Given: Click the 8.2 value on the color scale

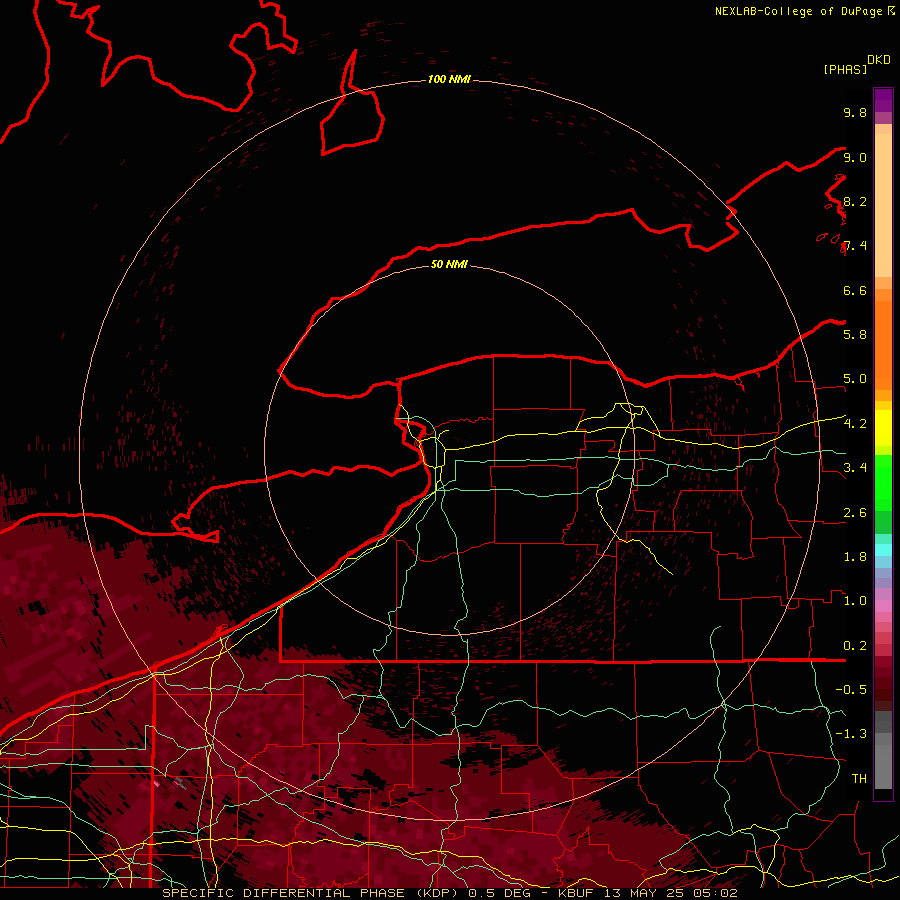Looking at the screenshot, I should pyautogui.click(x=855, y=201).
